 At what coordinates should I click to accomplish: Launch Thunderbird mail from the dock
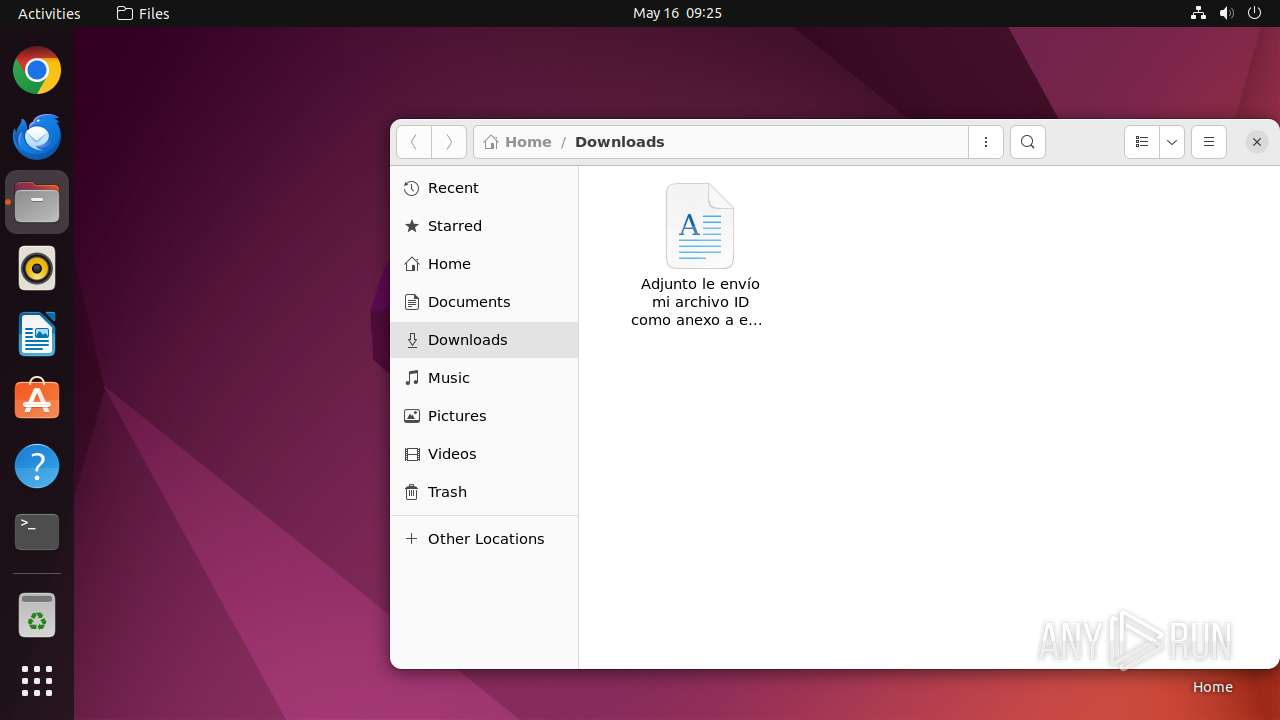click(x=37, y=137)
